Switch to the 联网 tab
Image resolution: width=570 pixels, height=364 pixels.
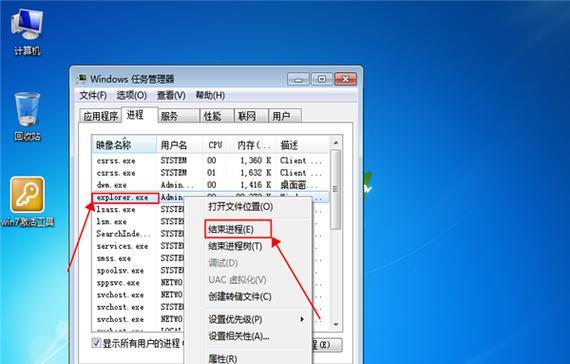pyautogui.click(x=251, y=116)
